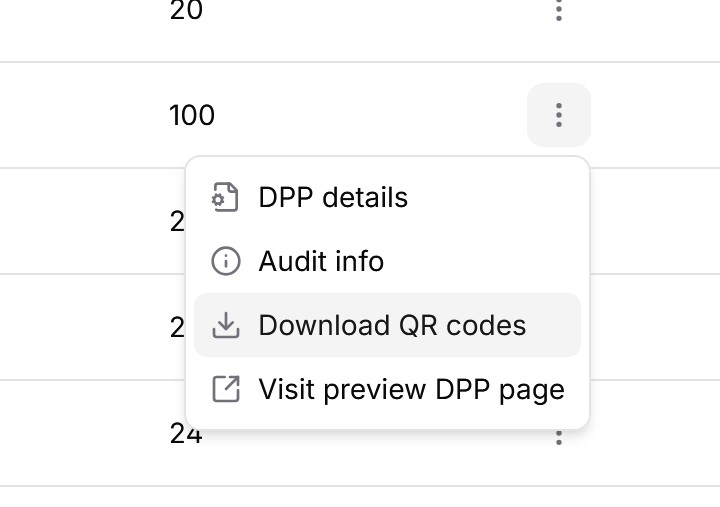Viewport: 720px width, 507px height.
Task: Select the cell showing 20
Action: coord(186,10)
